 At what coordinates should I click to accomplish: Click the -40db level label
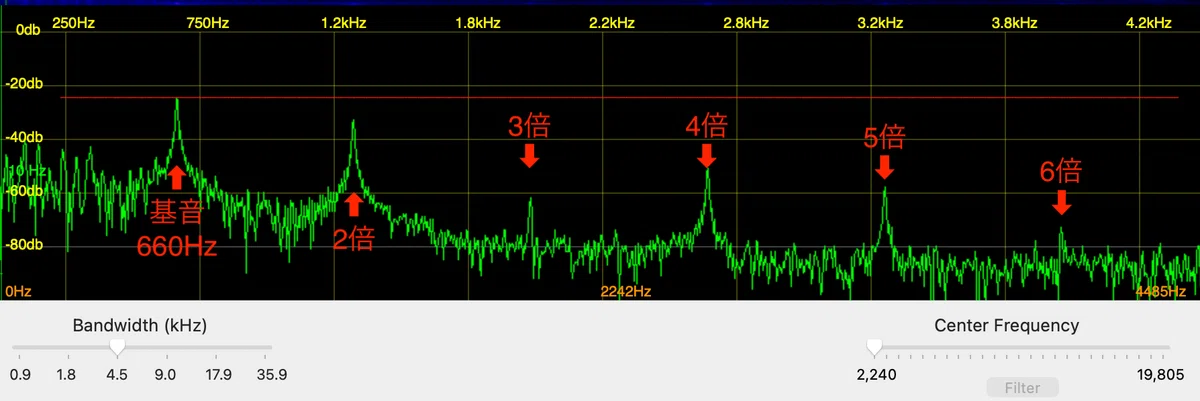25,137
